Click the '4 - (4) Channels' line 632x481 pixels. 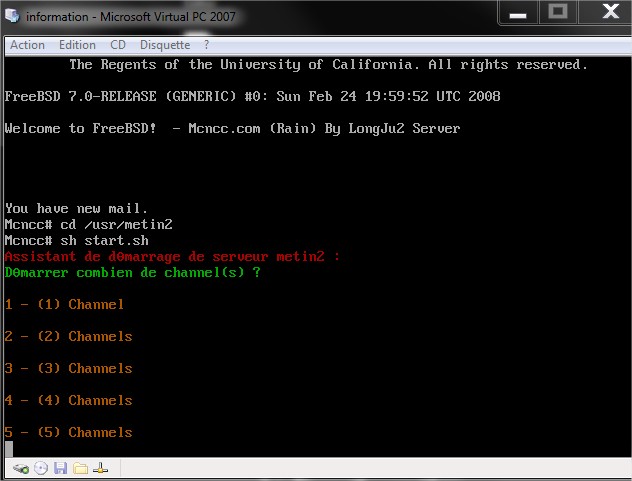coord(69,400)
